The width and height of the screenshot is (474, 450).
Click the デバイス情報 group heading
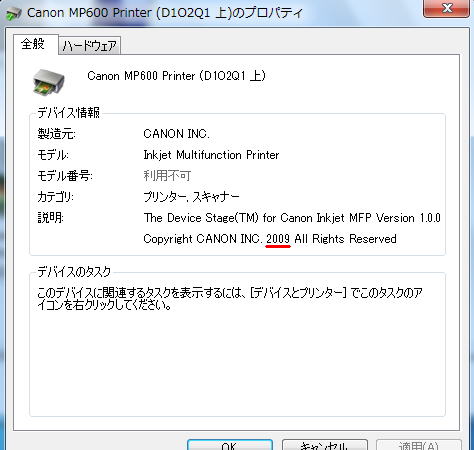pos(68,113)
